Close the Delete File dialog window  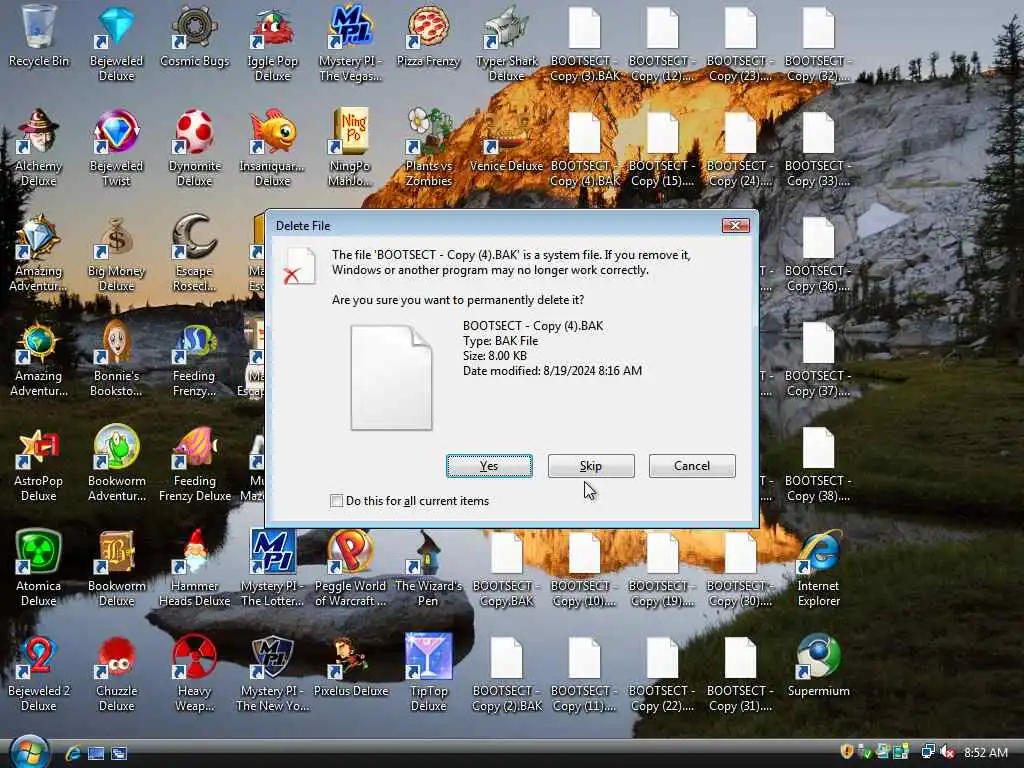[735, 225]
